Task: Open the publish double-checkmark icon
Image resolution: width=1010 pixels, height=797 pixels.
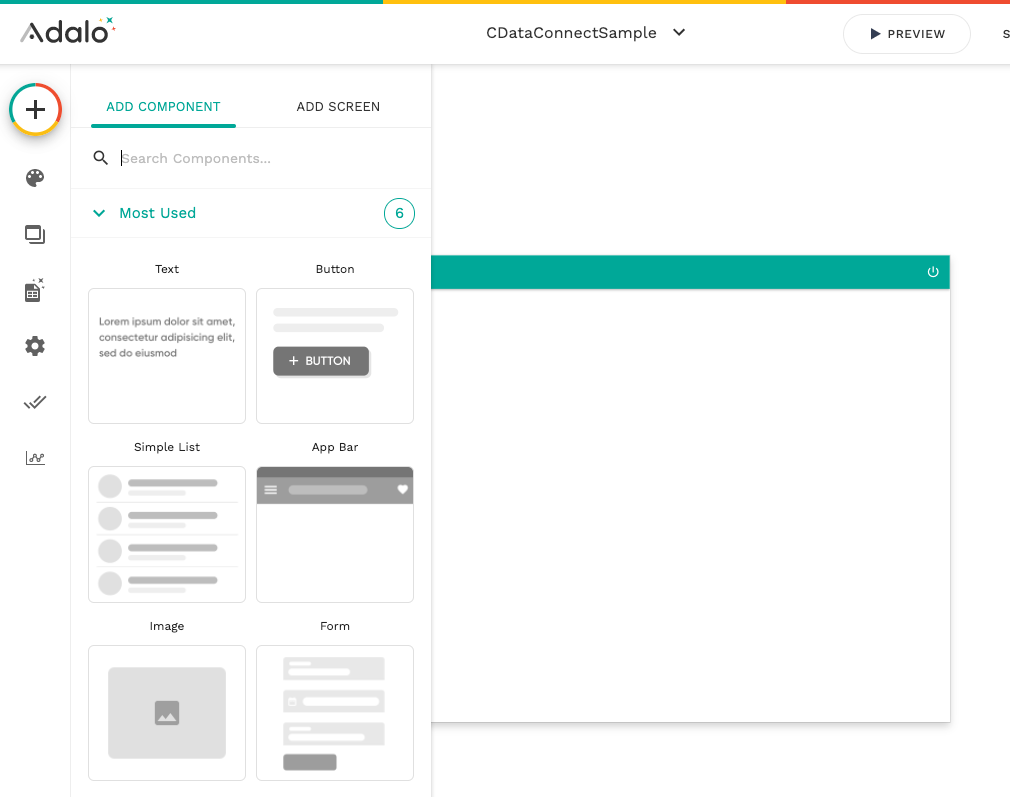Action: tap(35, 402)
